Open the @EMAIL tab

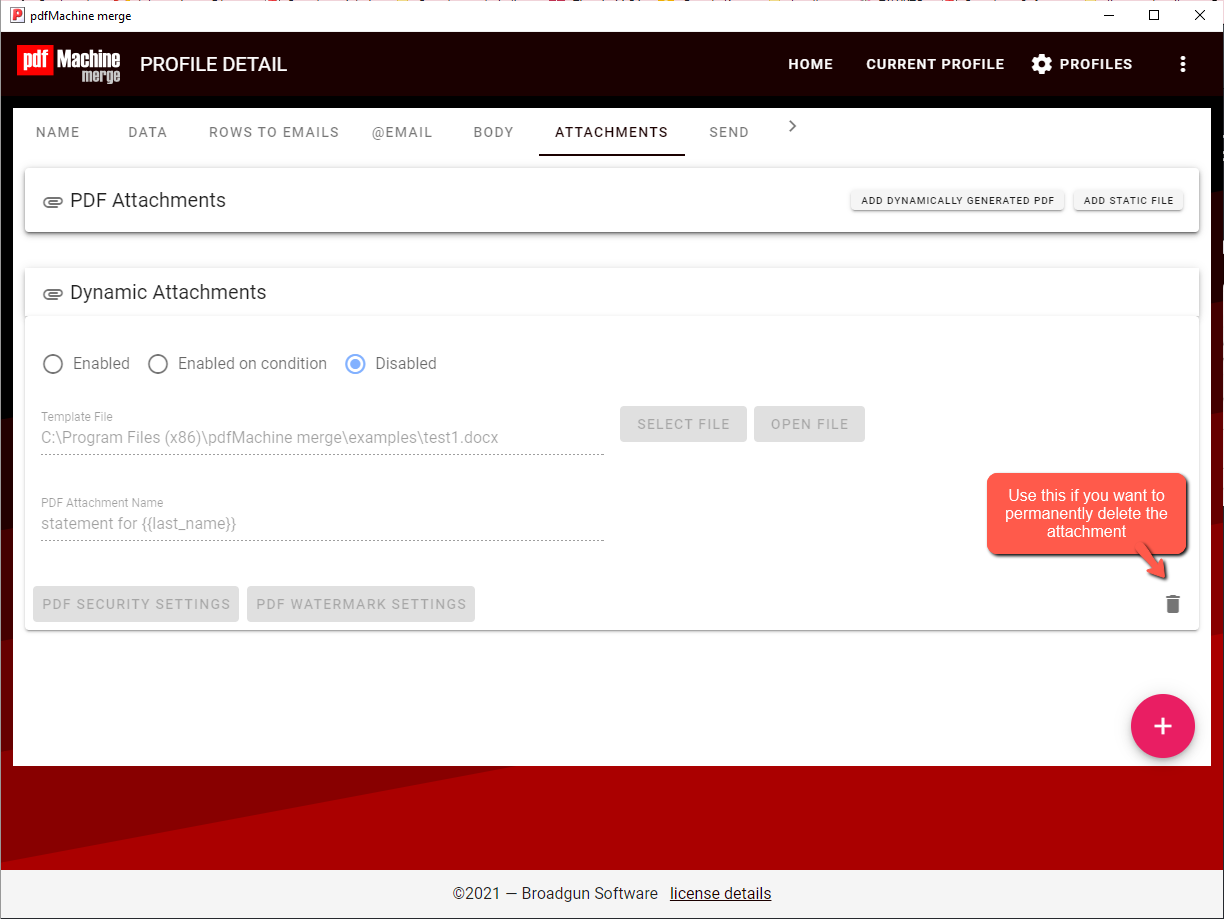[x=402, y=132]
